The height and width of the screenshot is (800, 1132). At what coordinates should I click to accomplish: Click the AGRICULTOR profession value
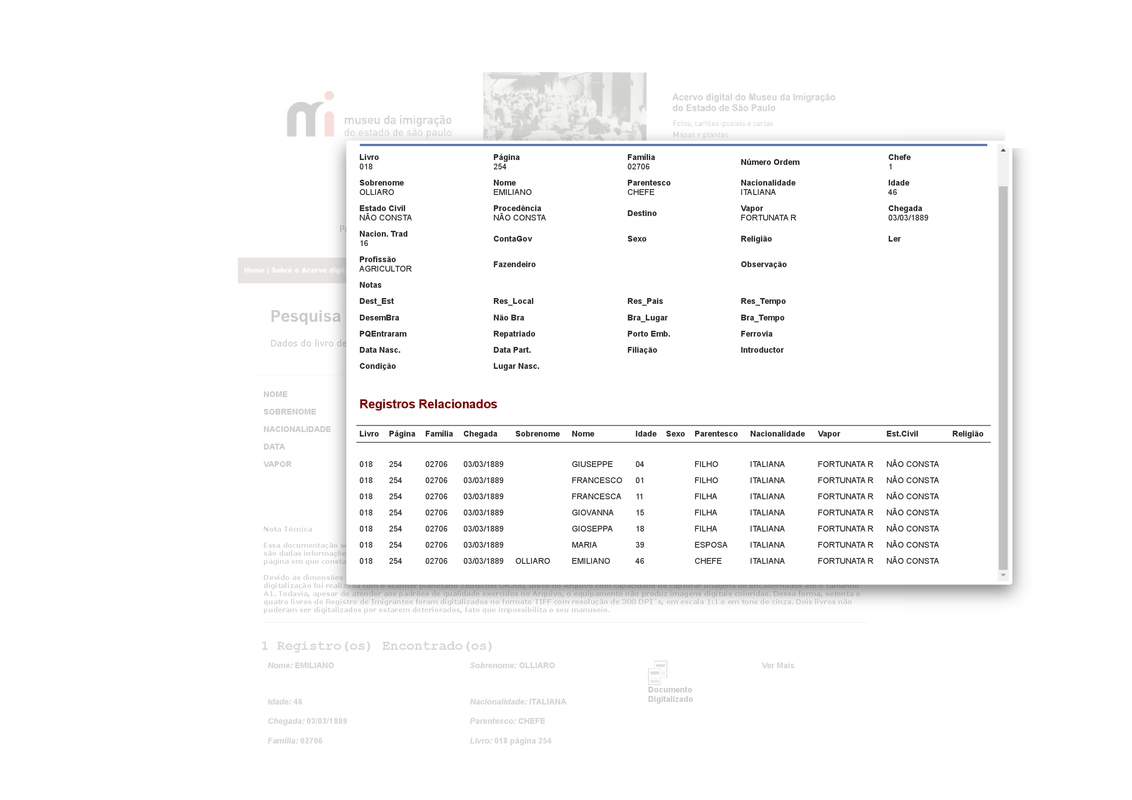(x=386, y=269)
